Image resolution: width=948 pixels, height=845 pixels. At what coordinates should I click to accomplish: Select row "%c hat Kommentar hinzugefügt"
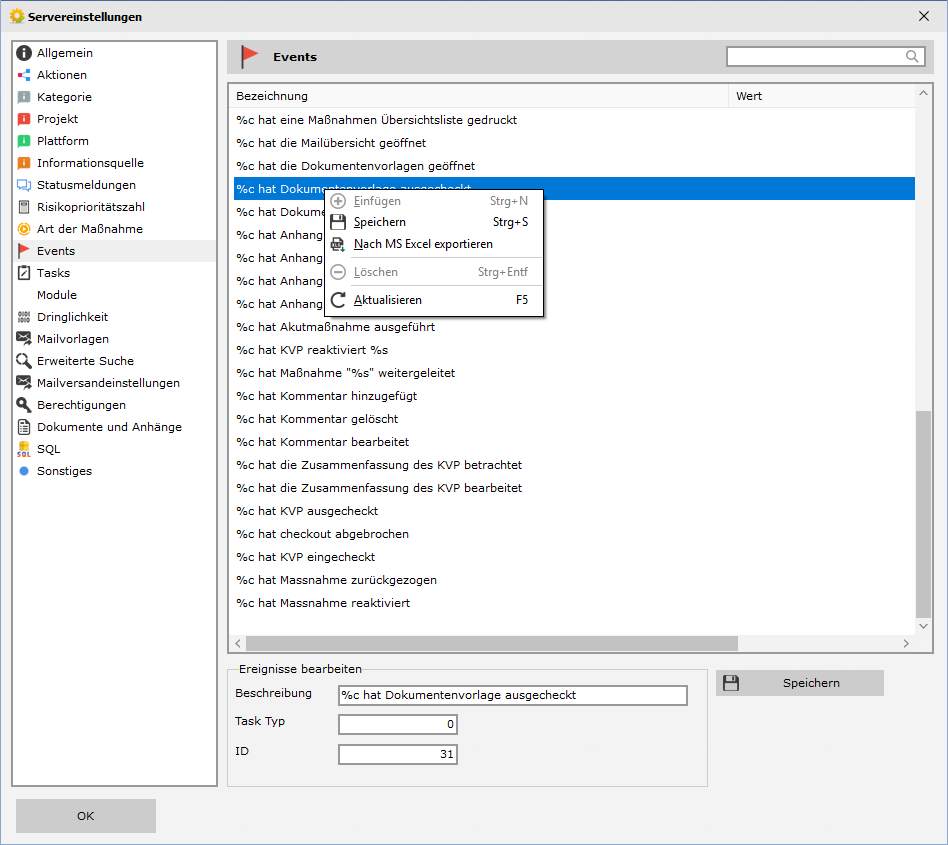574,396
